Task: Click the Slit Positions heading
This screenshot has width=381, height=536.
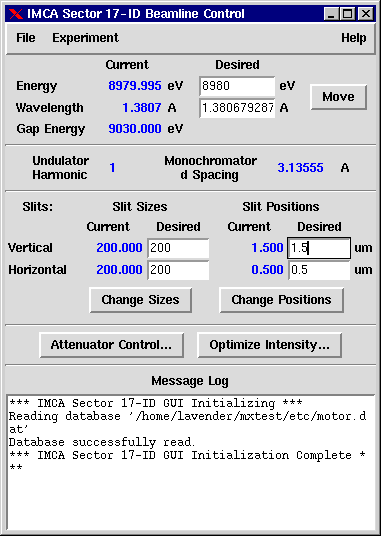Action: (x=281, y=207)
